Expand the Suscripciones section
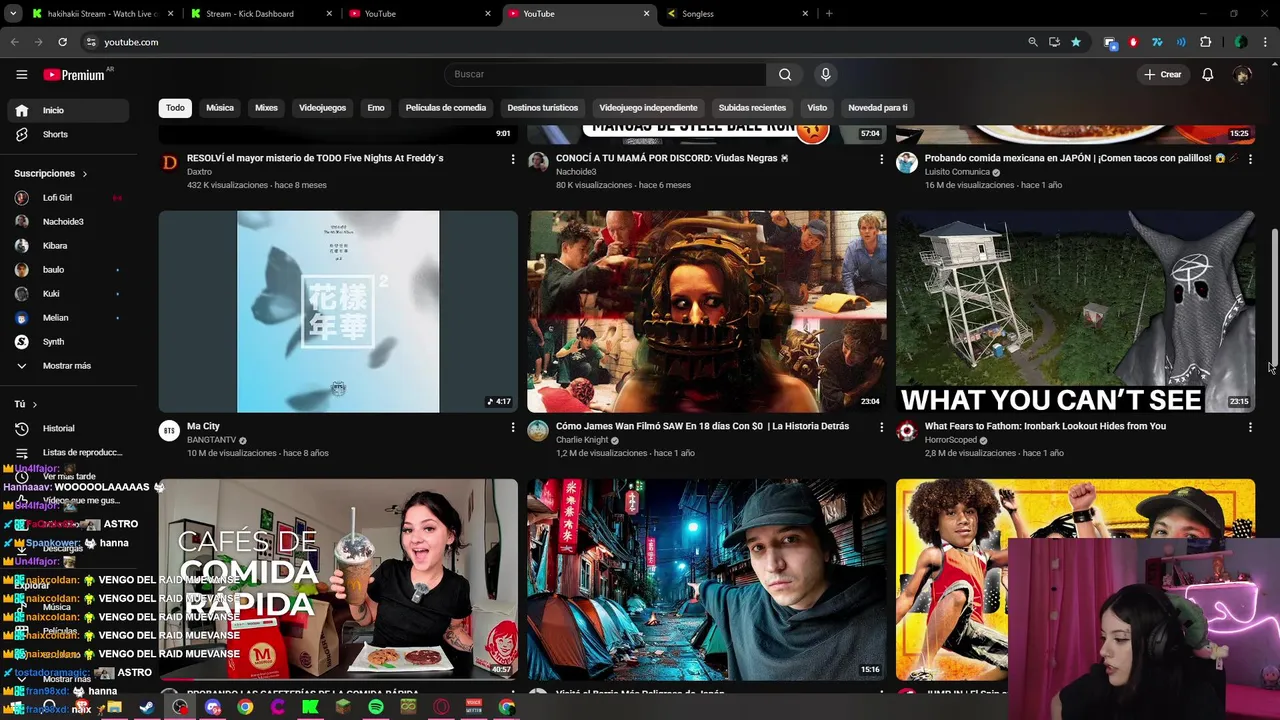This screenshot has width=1280, height=720. tap(50, 173)
